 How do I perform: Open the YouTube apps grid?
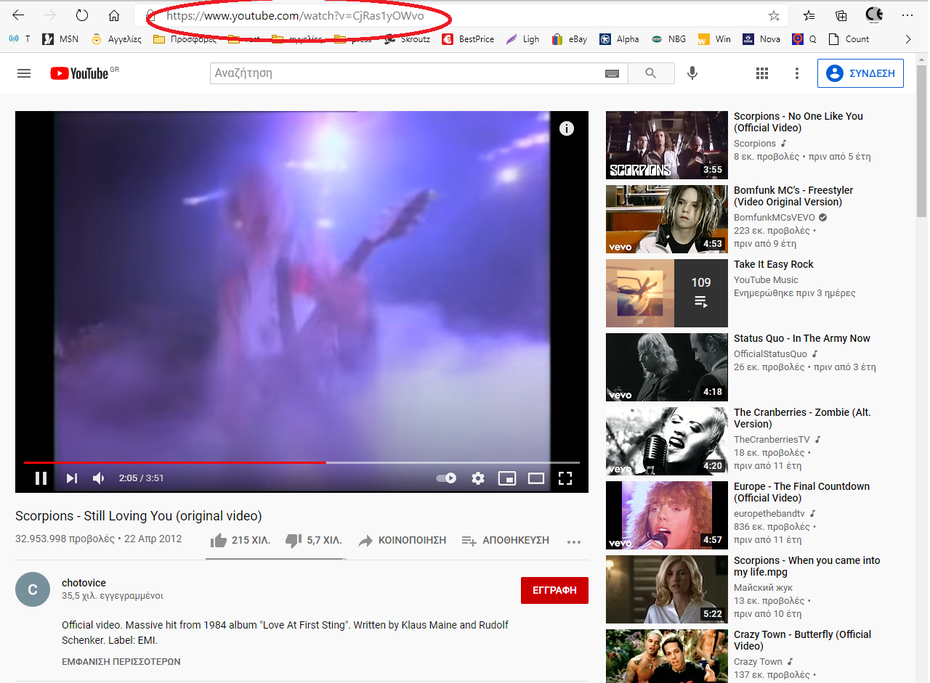click(762, 74)
